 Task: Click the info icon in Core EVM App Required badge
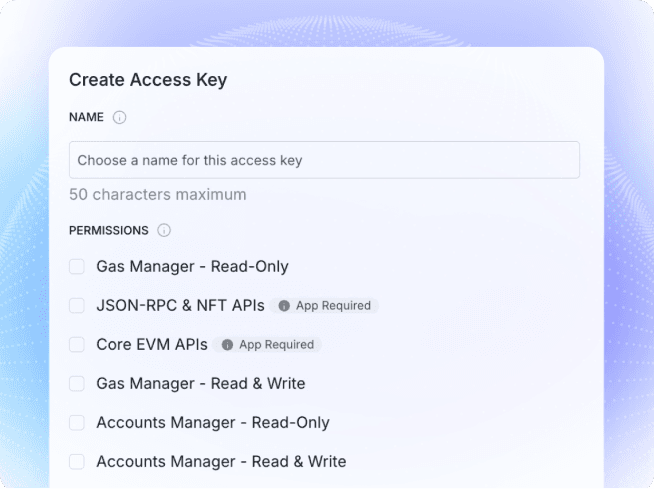point(227,345)
